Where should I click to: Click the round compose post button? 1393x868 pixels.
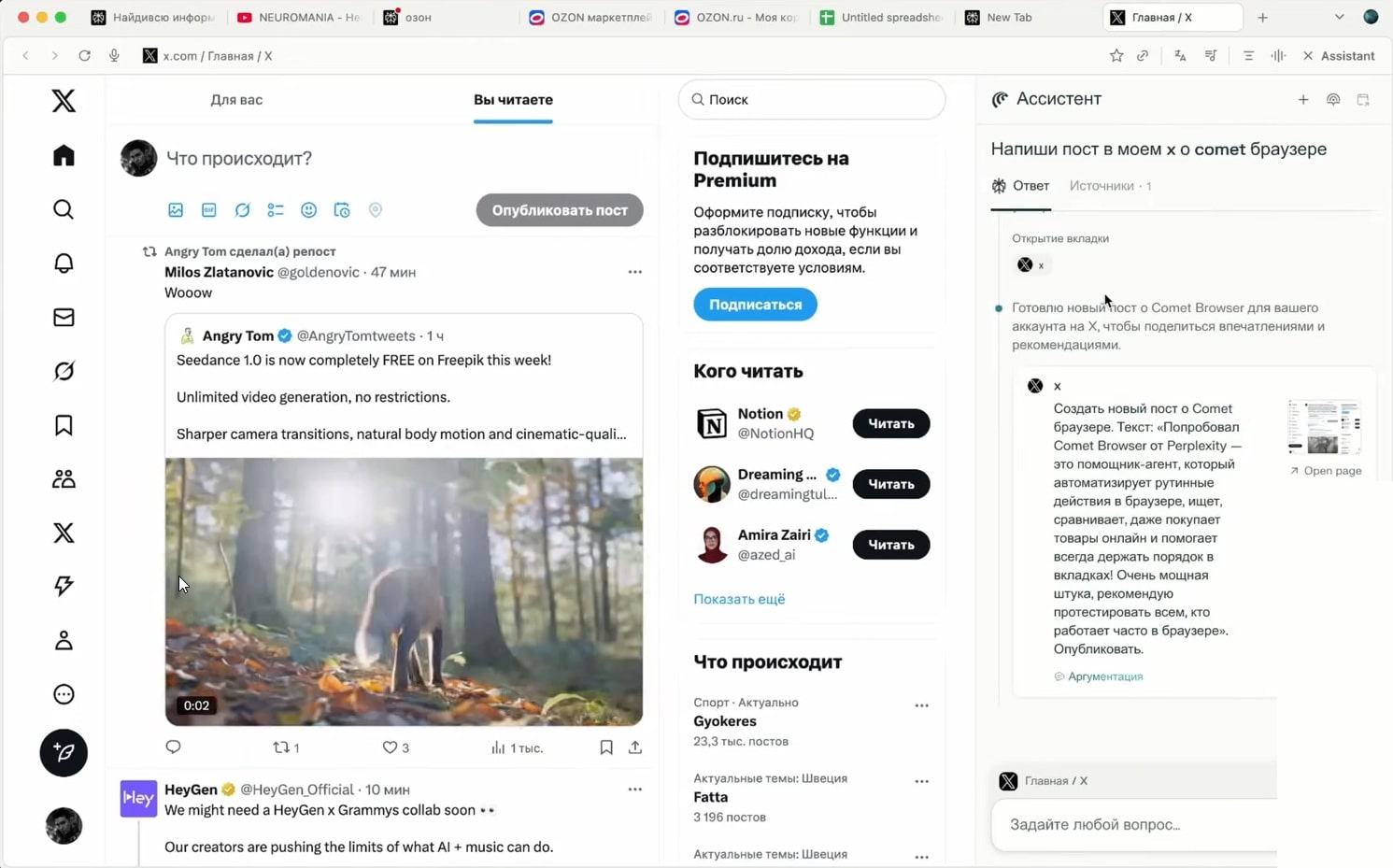(x=64, y=752)
